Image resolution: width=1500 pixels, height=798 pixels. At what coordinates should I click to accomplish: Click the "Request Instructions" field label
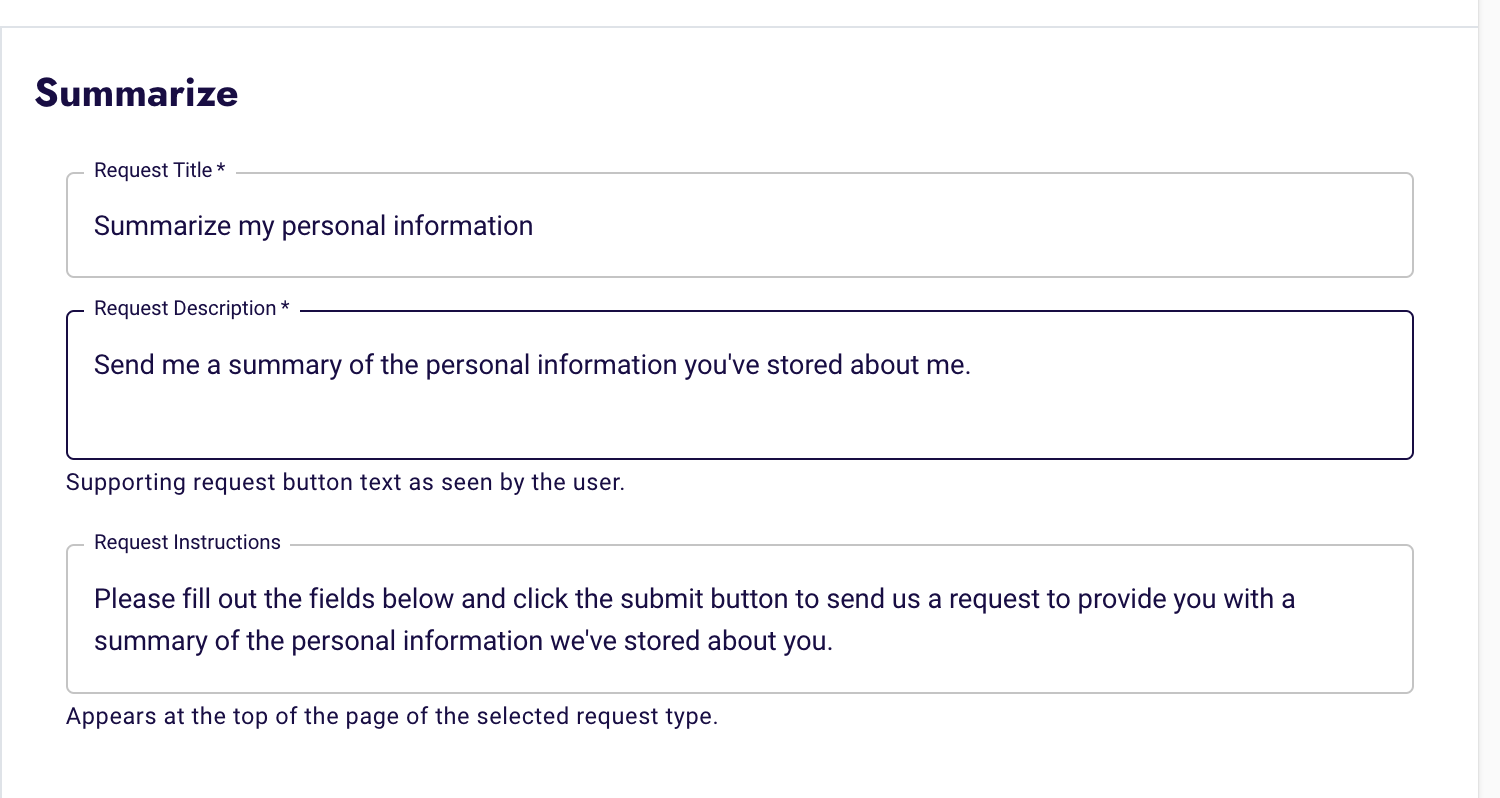point(187,543)
